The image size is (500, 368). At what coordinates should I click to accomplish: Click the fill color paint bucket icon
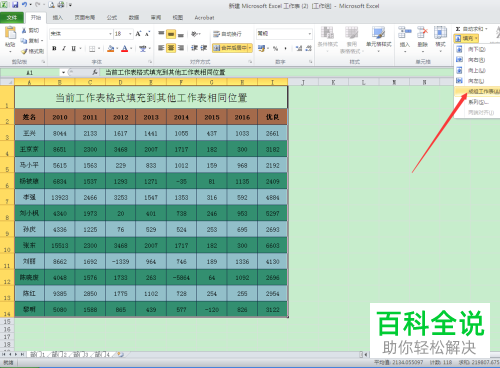[111, 49]
